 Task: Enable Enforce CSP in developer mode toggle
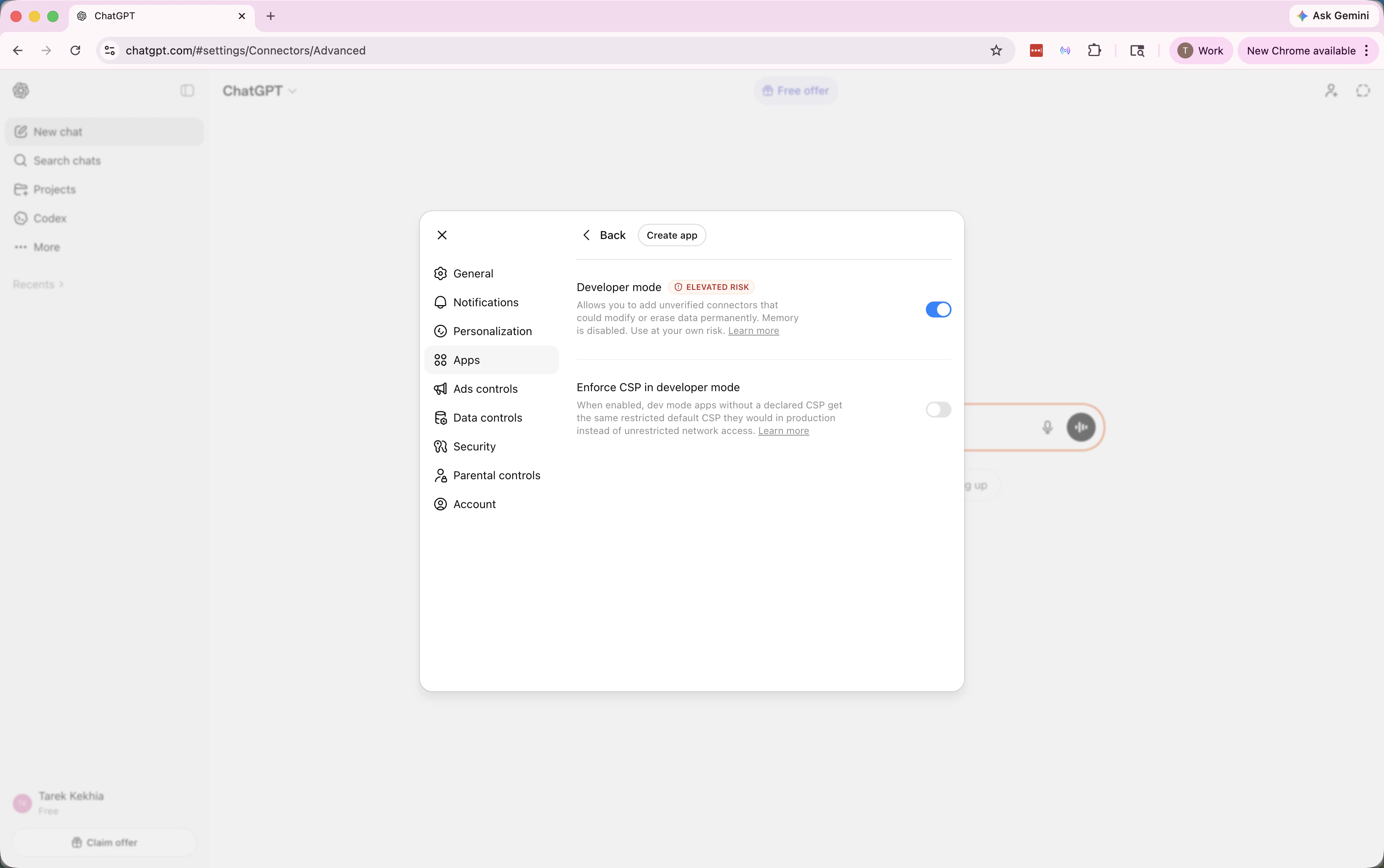tap(938, 409)
